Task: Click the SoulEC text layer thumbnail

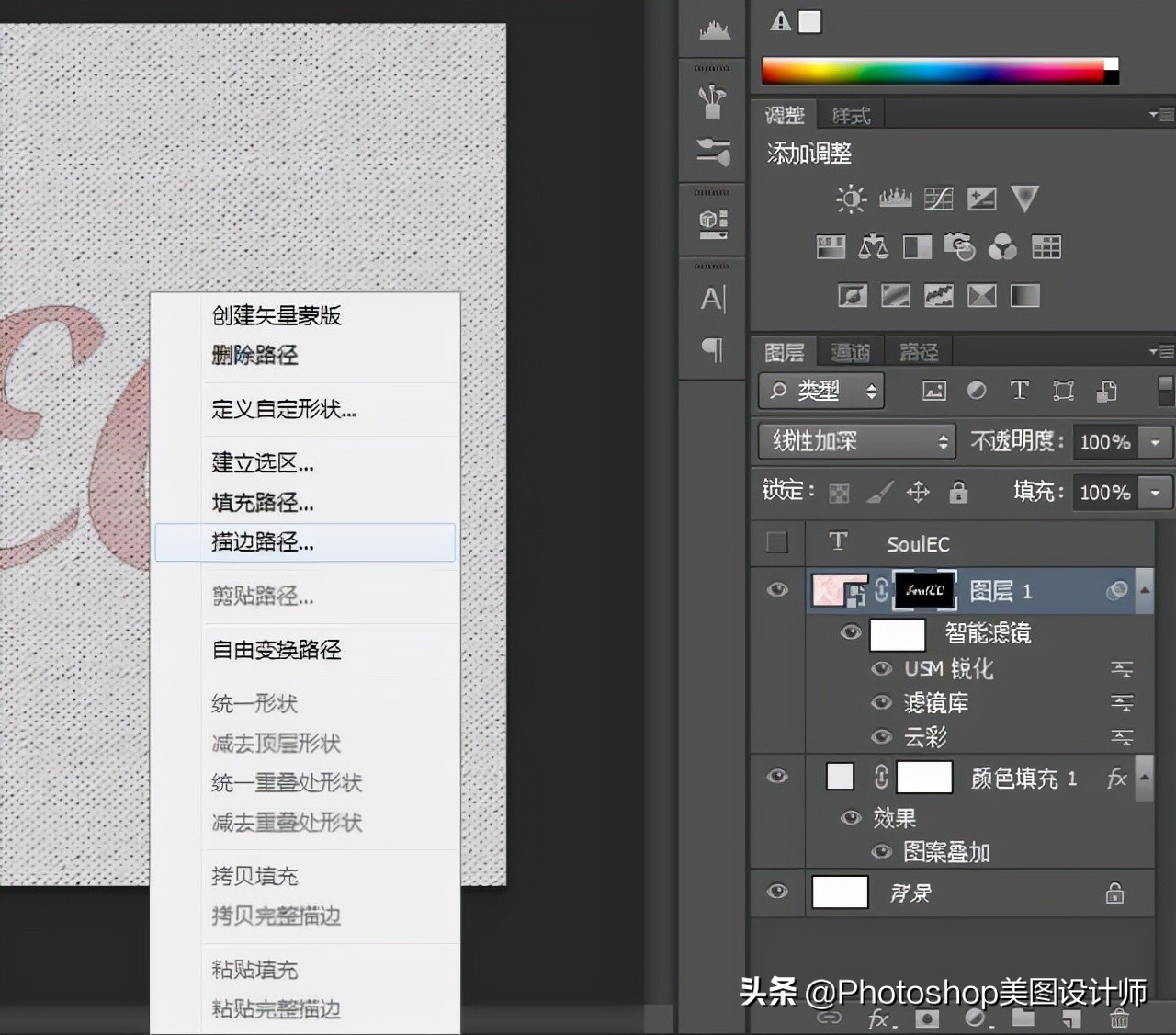Action: pos(837,542)
